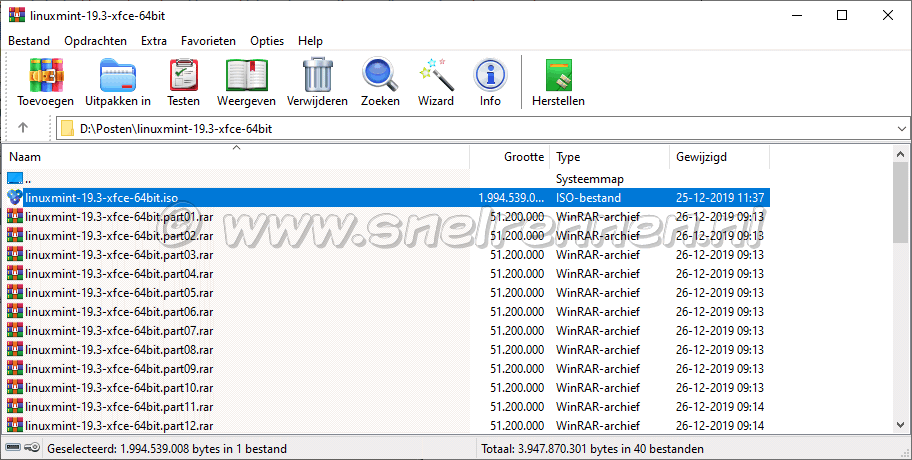
Task: Click the part12.rar archive icon
Action: click(15, 425)
